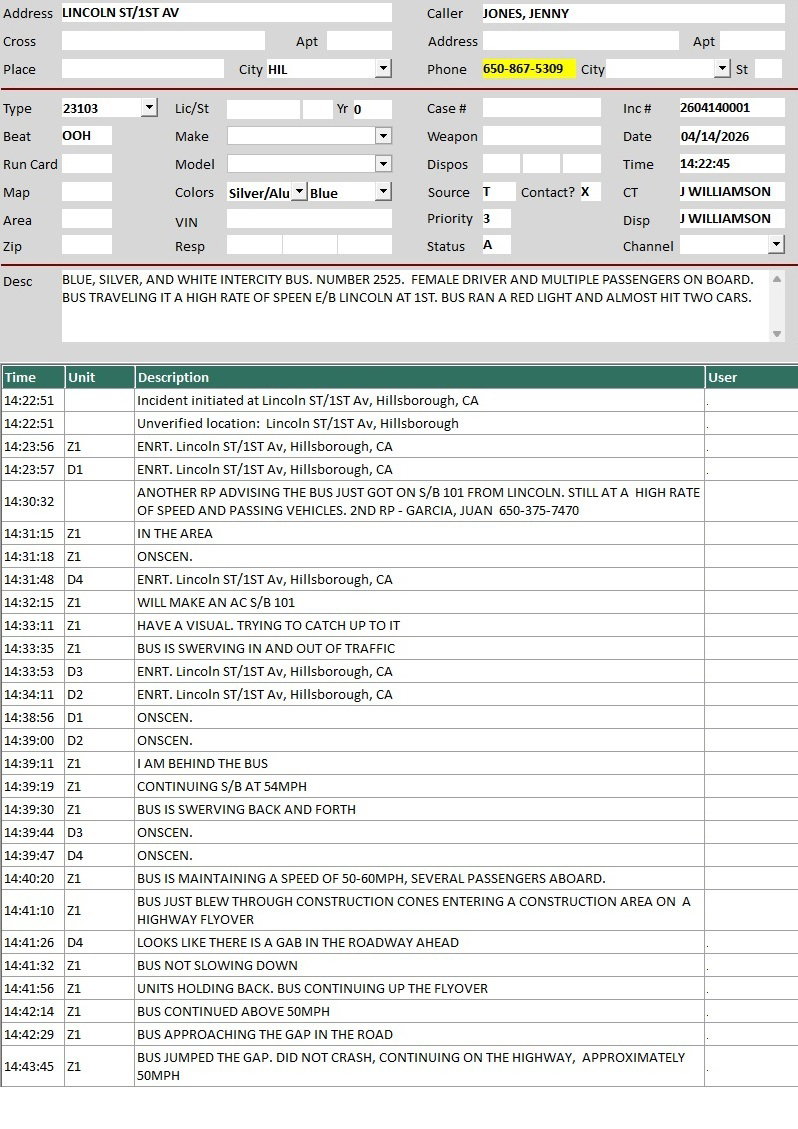Expand the Type dropdown with 23103
Viewport: 798px width, 1129px height.
click(x=149, y=108)
